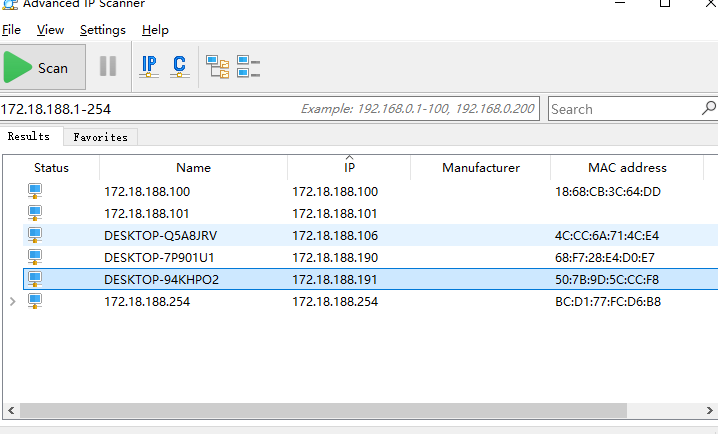
Task: Open the Help menu
Action: 155,30
